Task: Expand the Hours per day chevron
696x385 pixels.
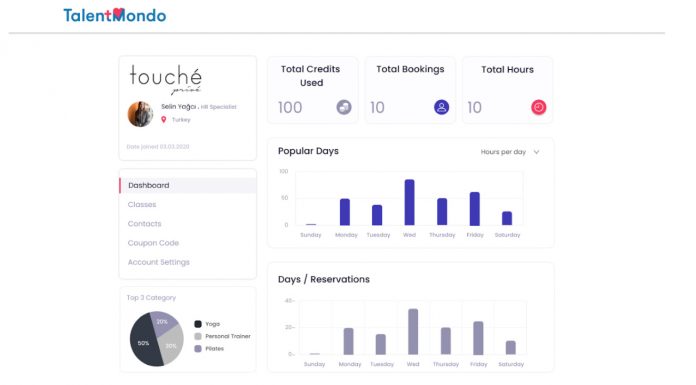Action: [536, 152]
